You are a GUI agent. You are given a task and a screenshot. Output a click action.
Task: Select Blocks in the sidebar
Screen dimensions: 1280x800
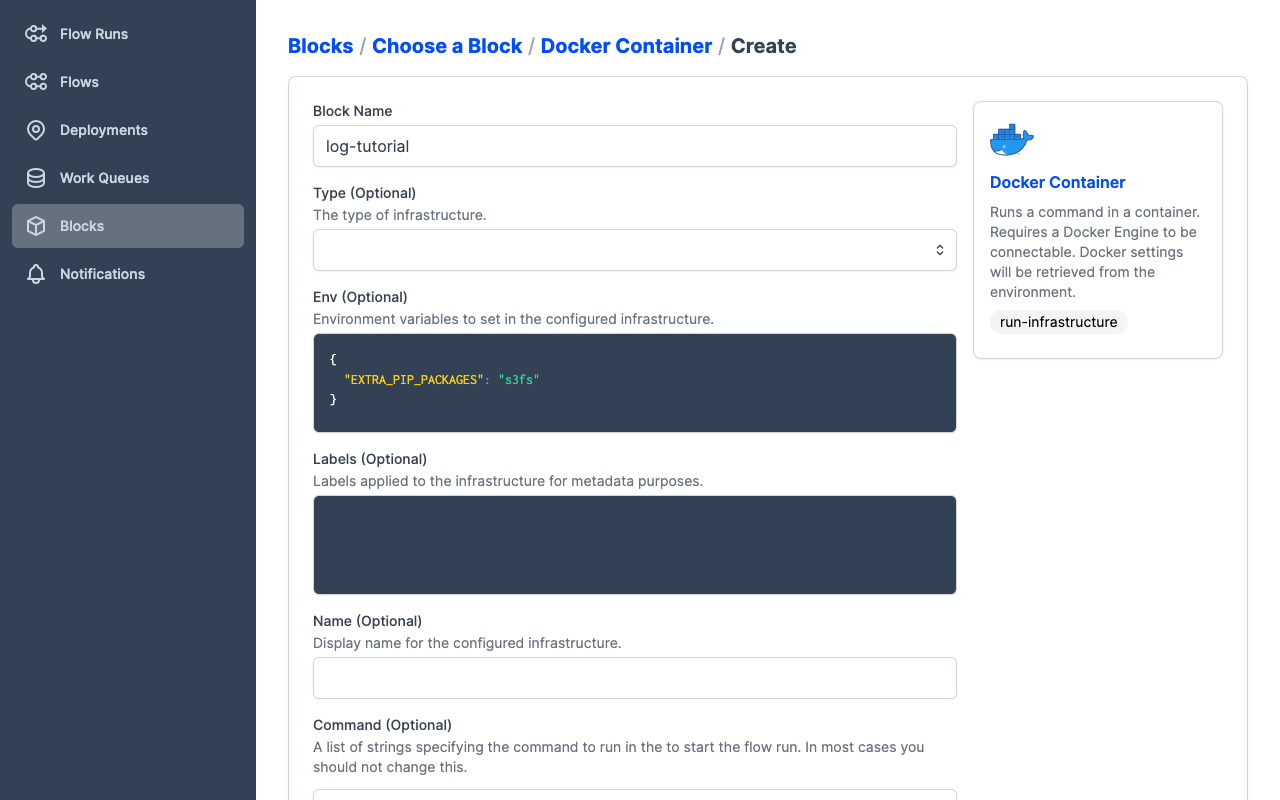point(128,226)
